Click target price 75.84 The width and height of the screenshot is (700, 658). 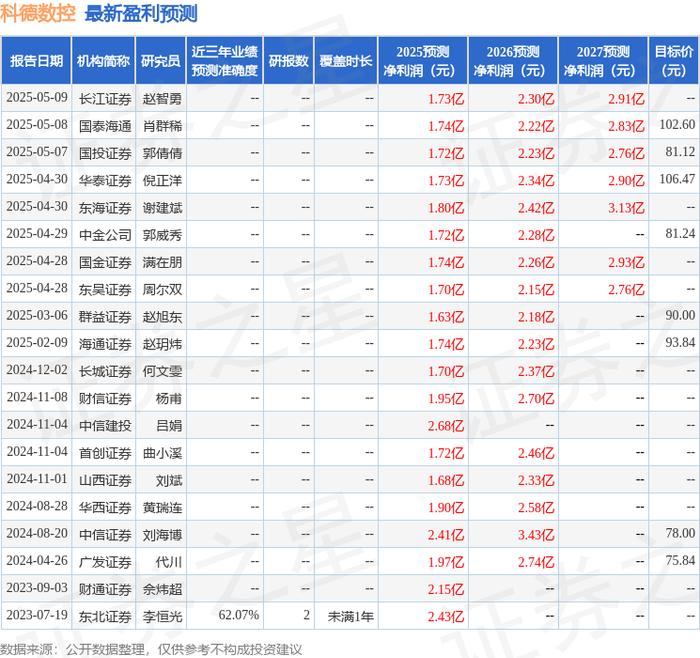click(x=680, y=561)
